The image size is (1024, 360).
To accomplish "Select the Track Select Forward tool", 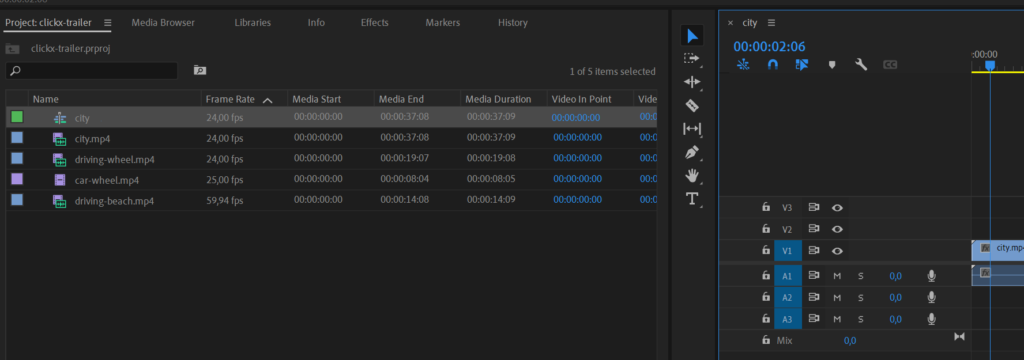I will [692, 58].
